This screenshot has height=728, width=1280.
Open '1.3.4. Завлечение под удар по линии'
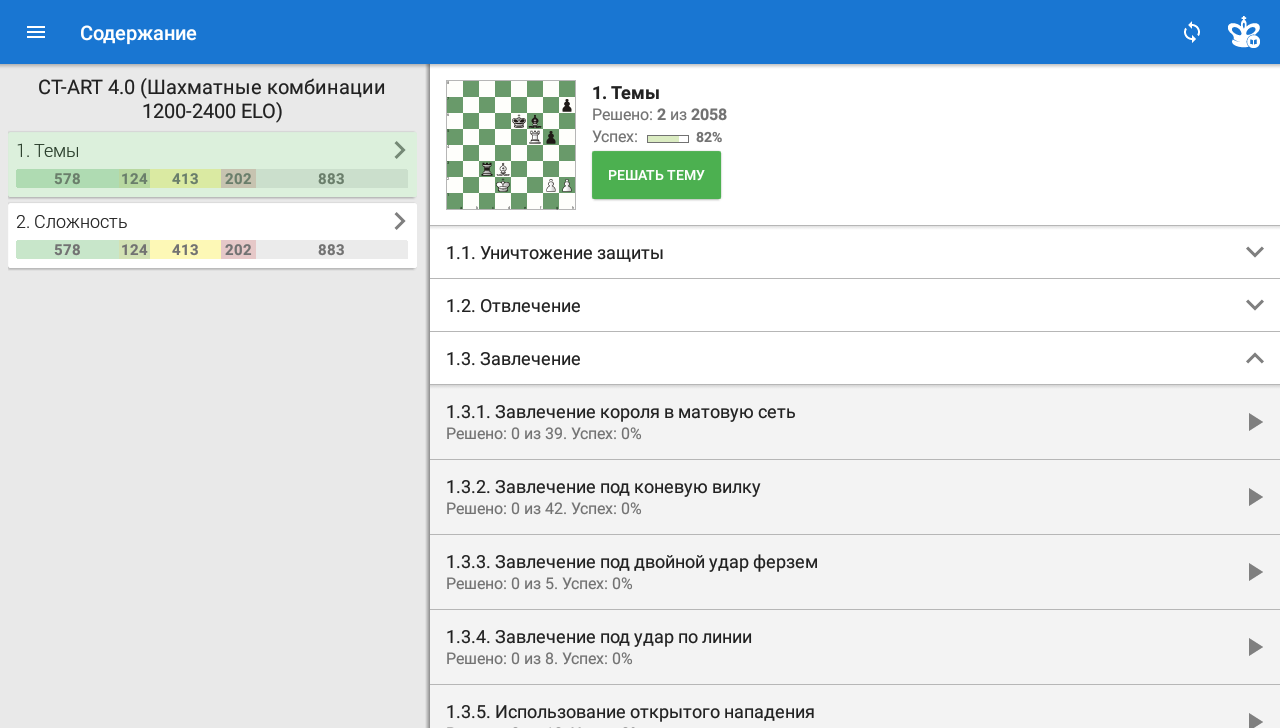(x=855, y=647)
